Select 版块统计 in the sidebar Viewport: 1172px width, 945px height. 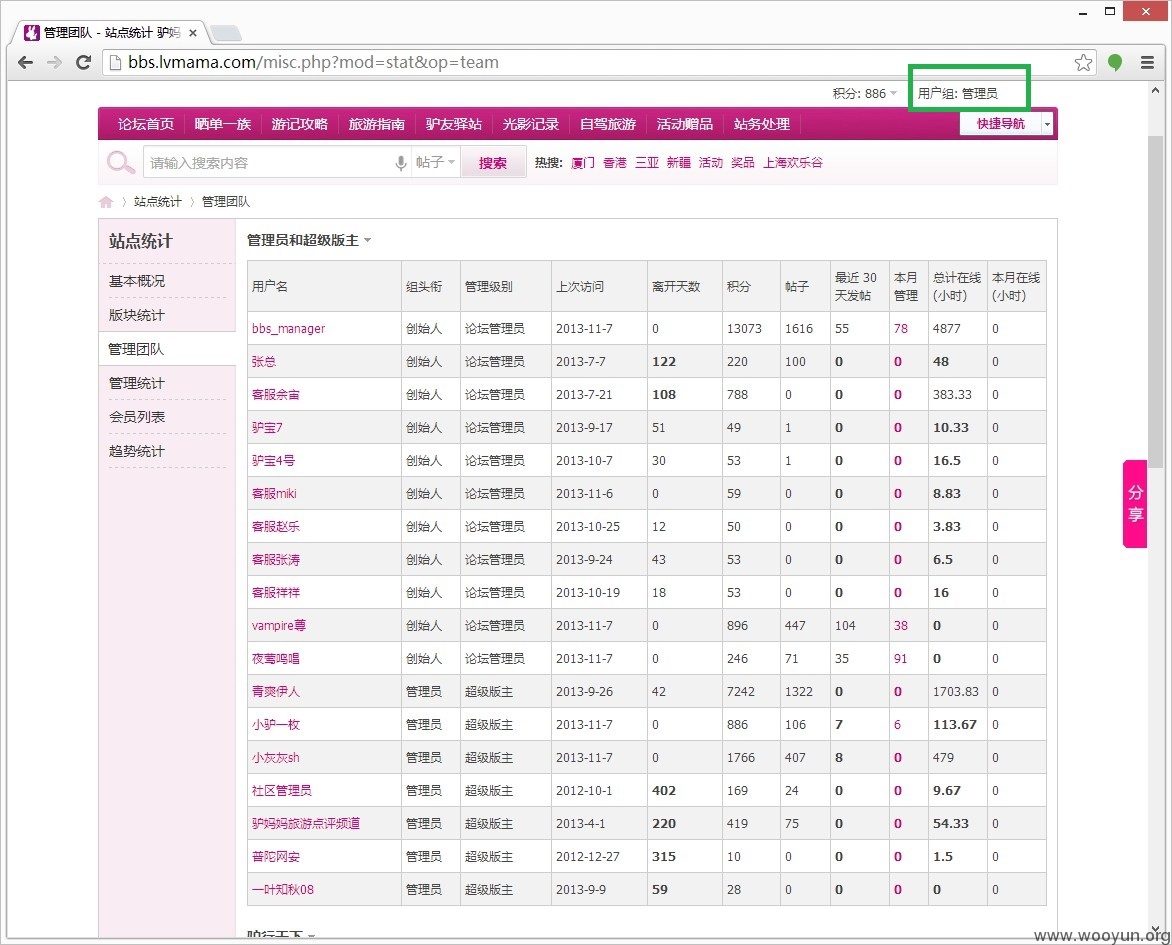click(x=137, y=315)
